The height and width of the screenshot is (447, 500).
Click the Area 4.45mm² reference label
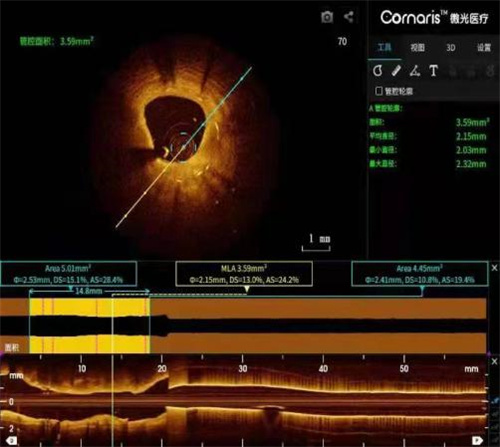(x=420, y=274)
